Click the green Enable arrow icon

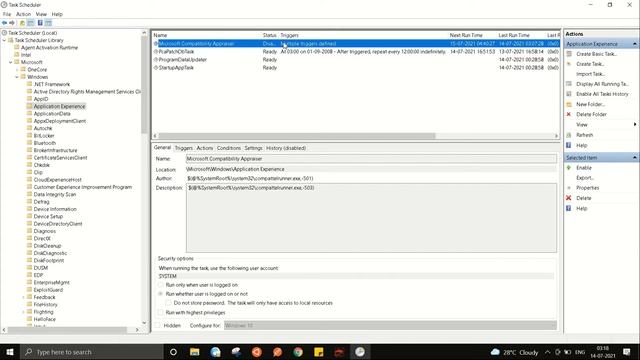tap(569, 168)
